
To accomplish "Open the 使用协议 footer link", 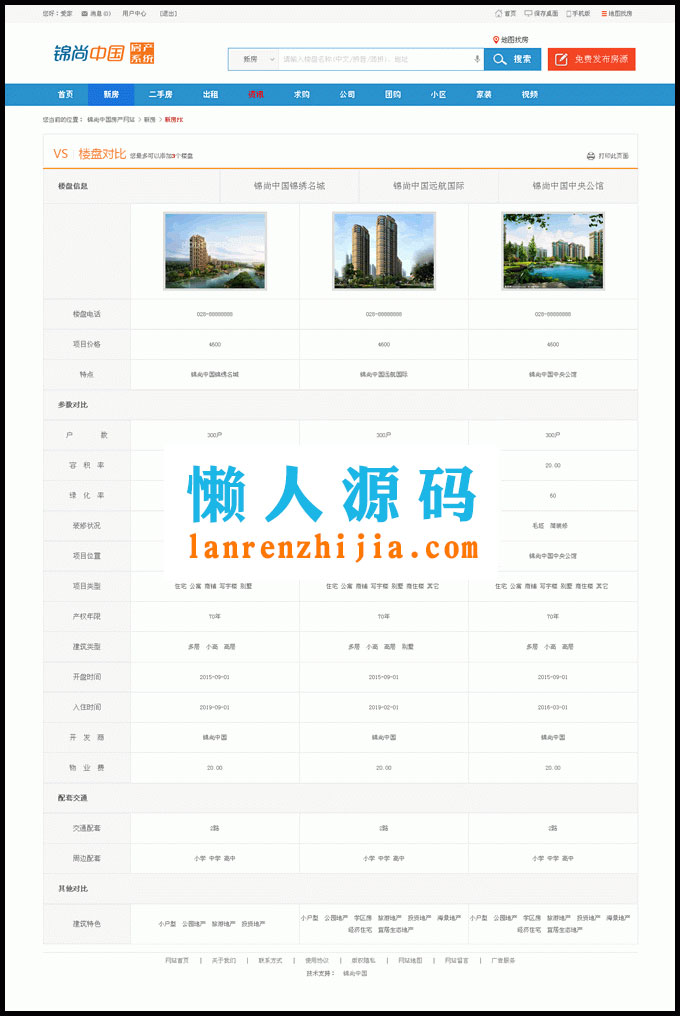I will click(317, 961).
